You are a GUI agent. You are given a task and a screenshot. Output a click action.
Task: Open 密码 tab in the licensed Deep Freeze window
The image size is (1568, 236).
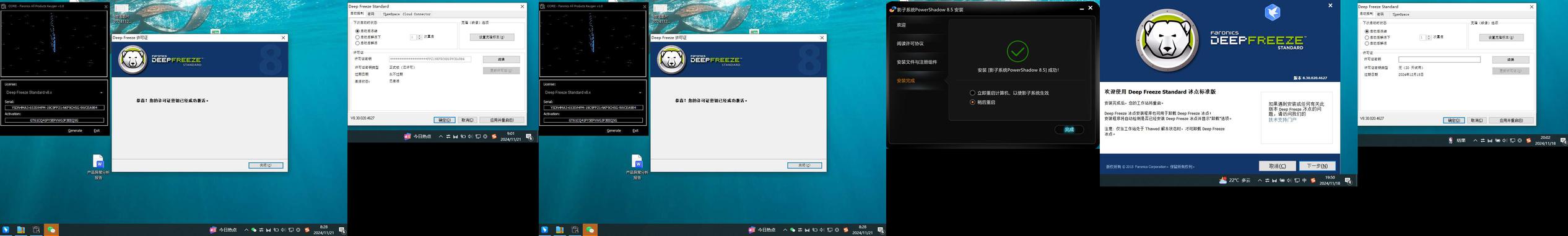point(371,14)
